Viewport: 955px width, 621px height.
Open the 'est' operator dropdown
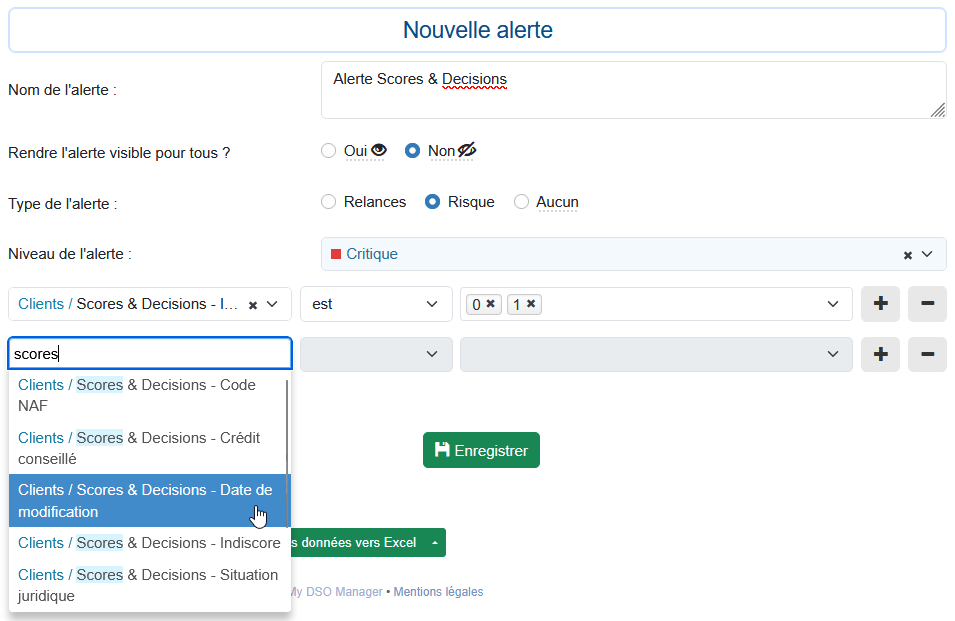tap(376, 304)
